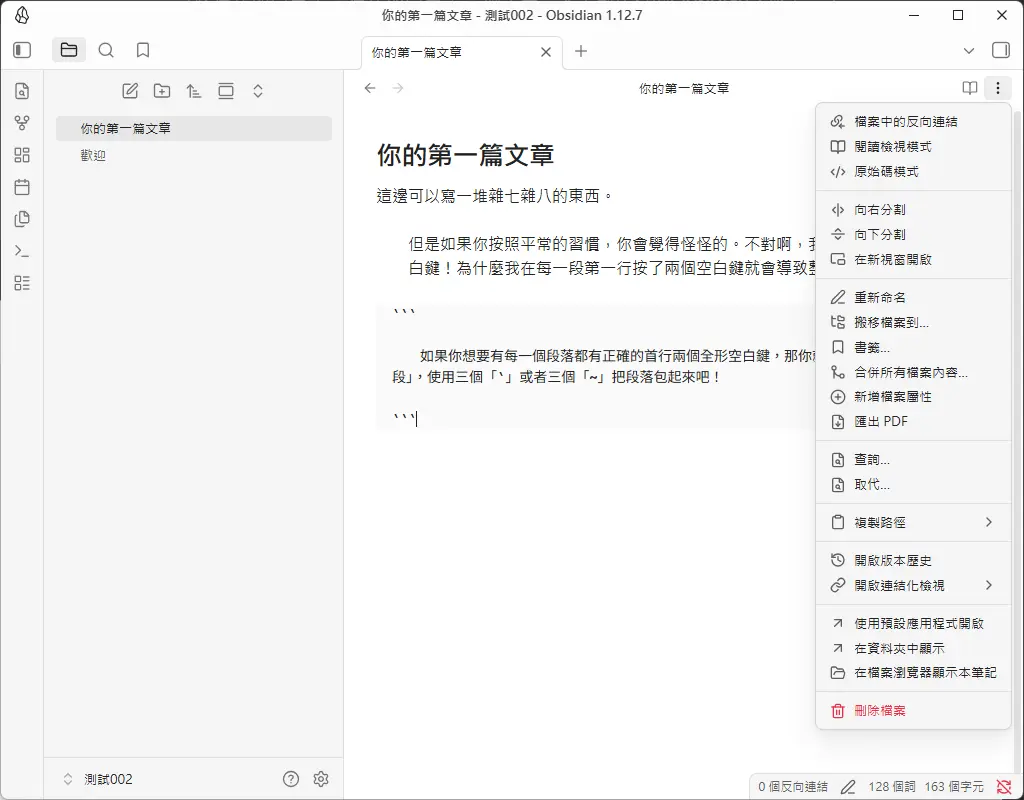Open the vault settings gear
This screenshot has height=800, width=1024.
tap(321, 779)
